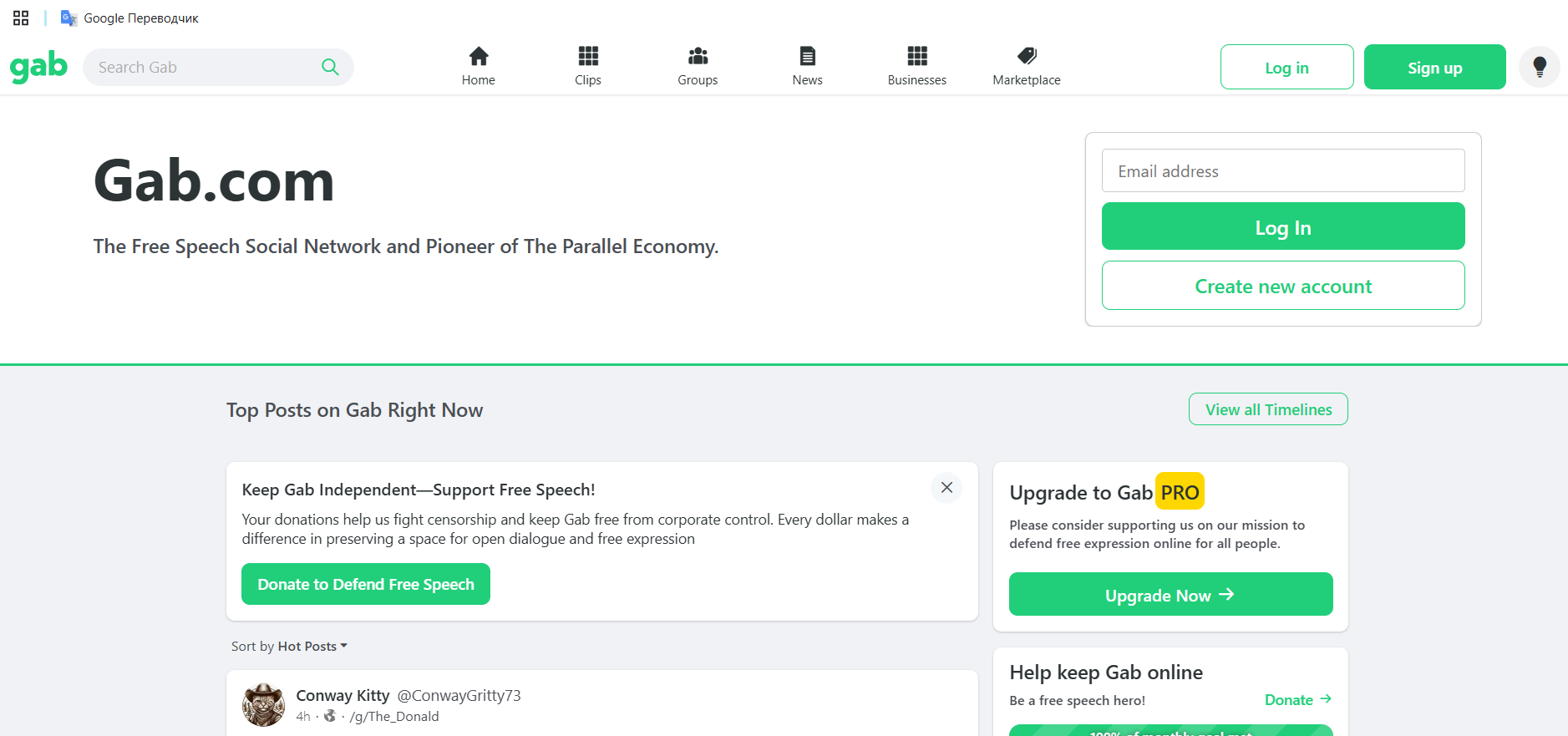
Task: Open the Businesses grid icon
Action: coord(917,56)
